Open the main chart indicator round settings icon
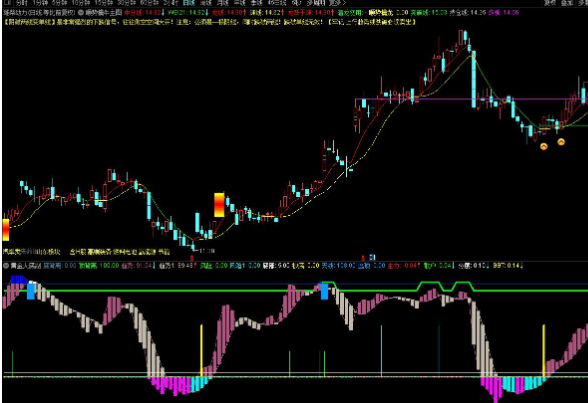588x403 pixels. [x=81, y=12]
